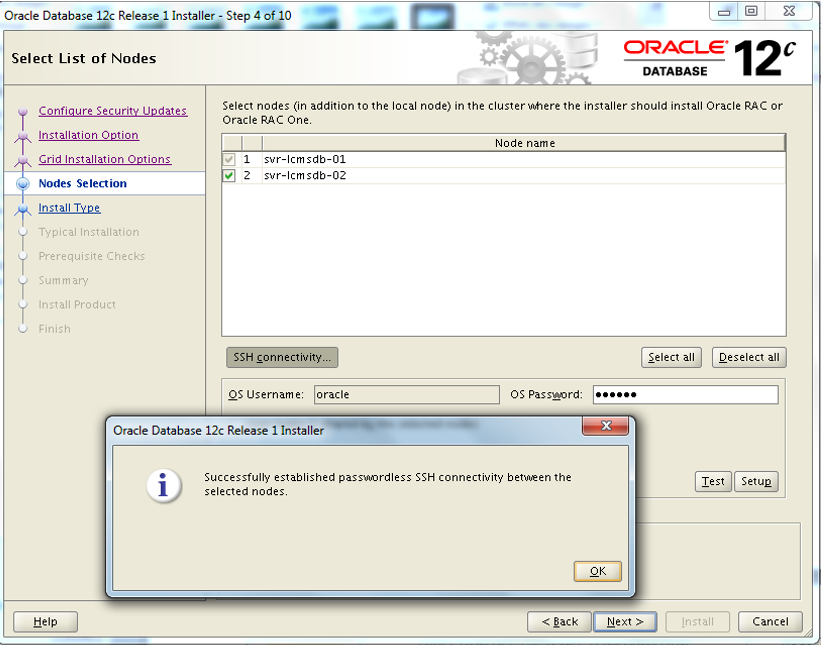Click the Help button

[45, 621]
